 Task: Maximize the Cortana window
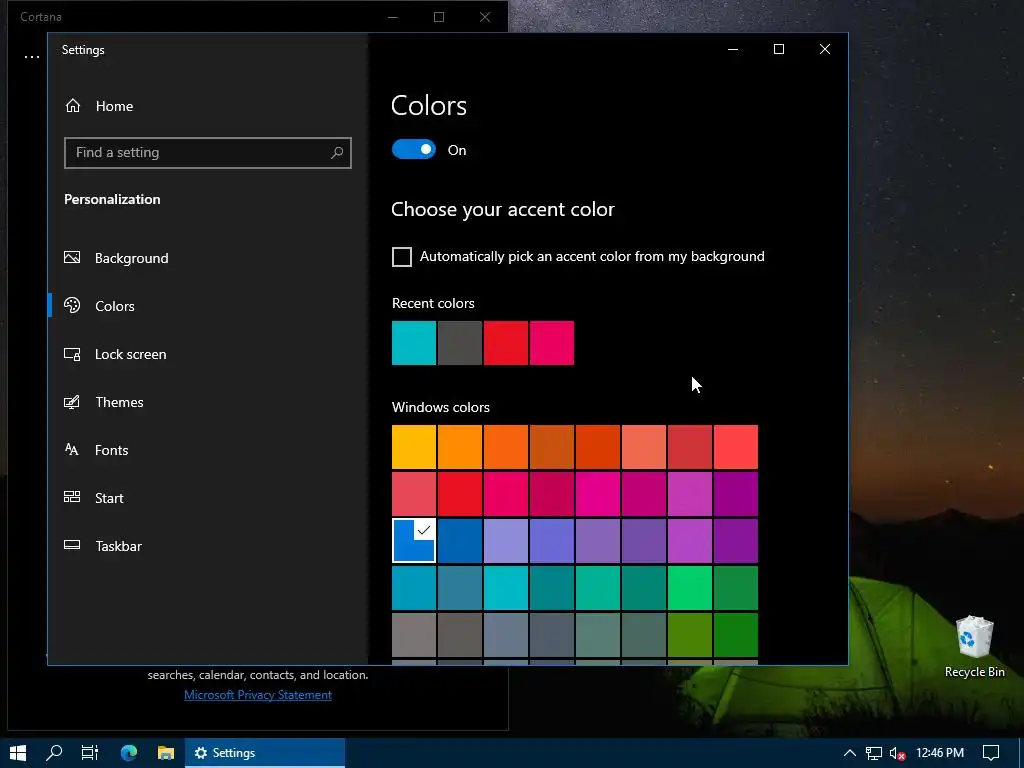point(439,17)
